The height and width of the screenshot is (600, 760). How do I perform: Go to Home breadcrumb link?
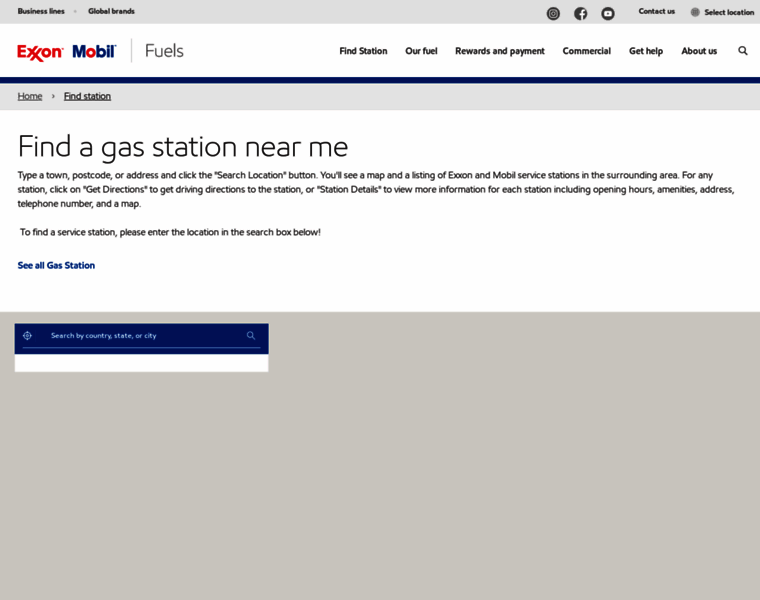tap(30, 96)
